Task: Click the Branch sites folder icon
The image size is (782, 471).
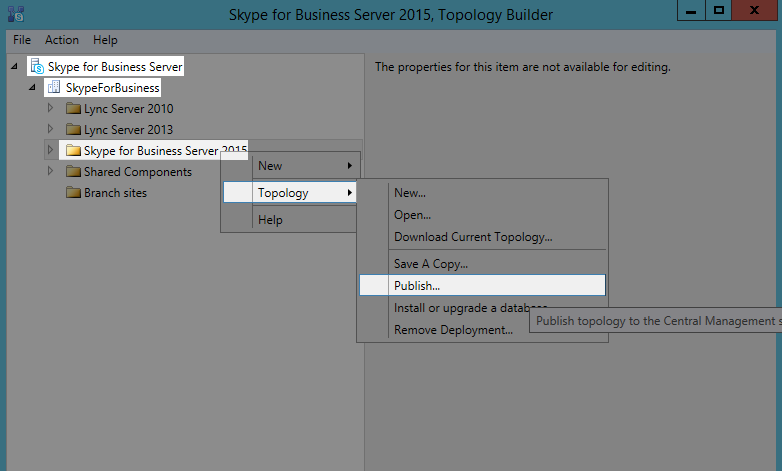Action: pyautogui.click(x=73, y=192)
